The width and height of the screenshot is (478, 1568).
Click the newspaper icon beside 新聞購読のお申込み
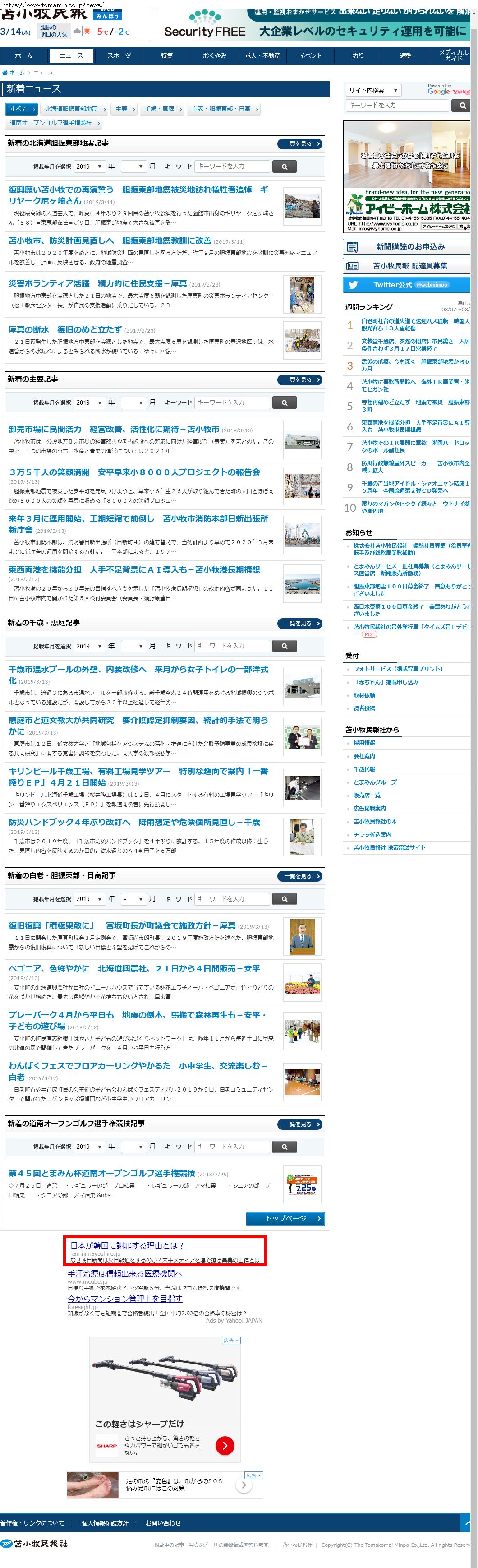tap(352, 246)
